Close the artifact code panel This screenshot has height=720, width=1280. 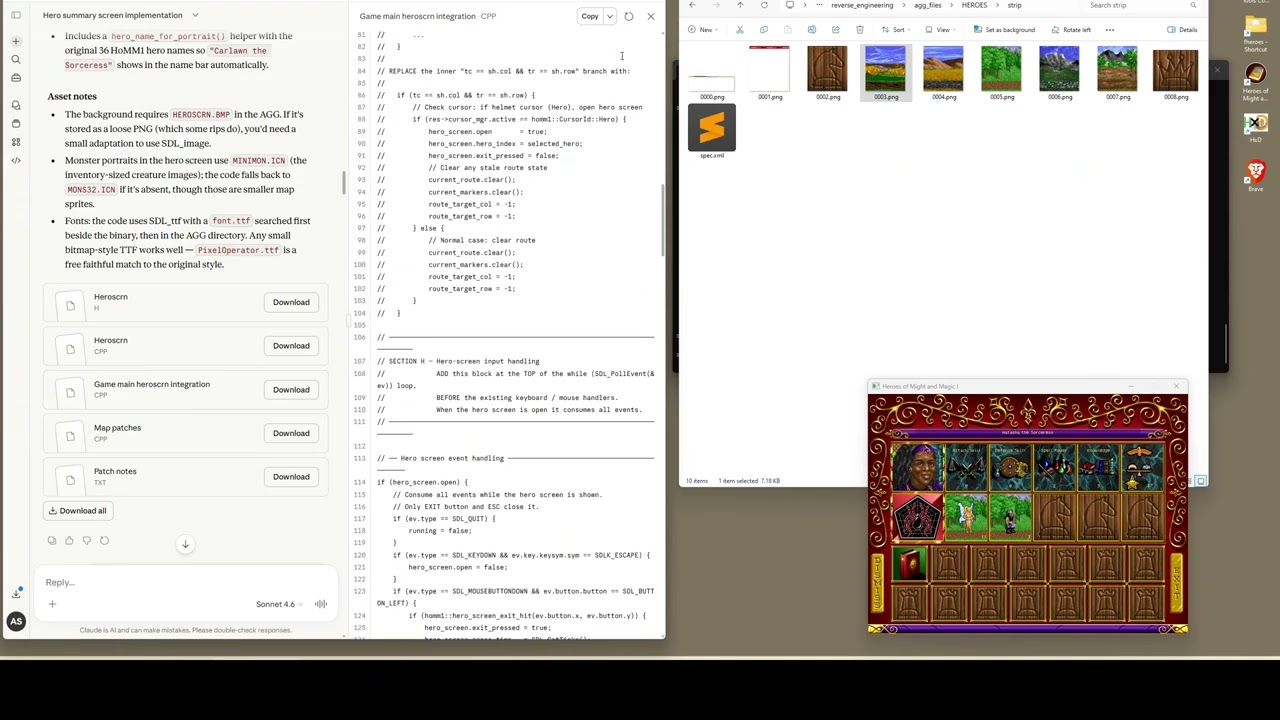(x=651, y=16)
